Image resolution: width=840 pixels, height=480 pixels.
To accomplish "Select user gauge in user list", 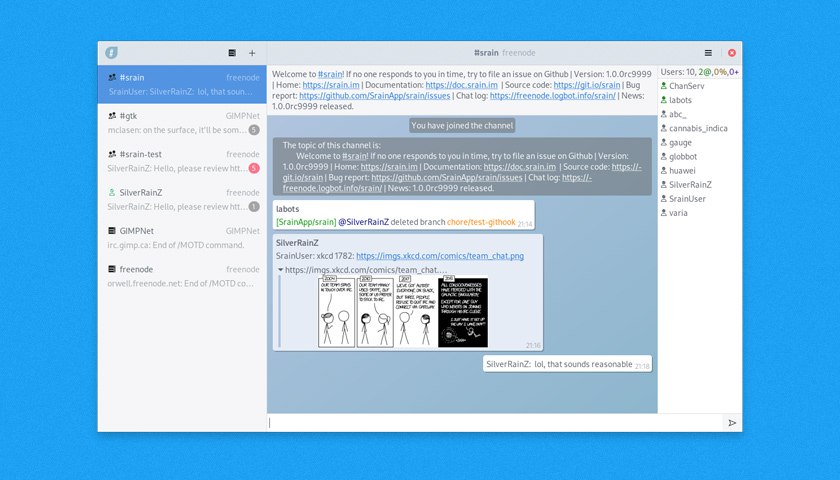I will (700, 142).
